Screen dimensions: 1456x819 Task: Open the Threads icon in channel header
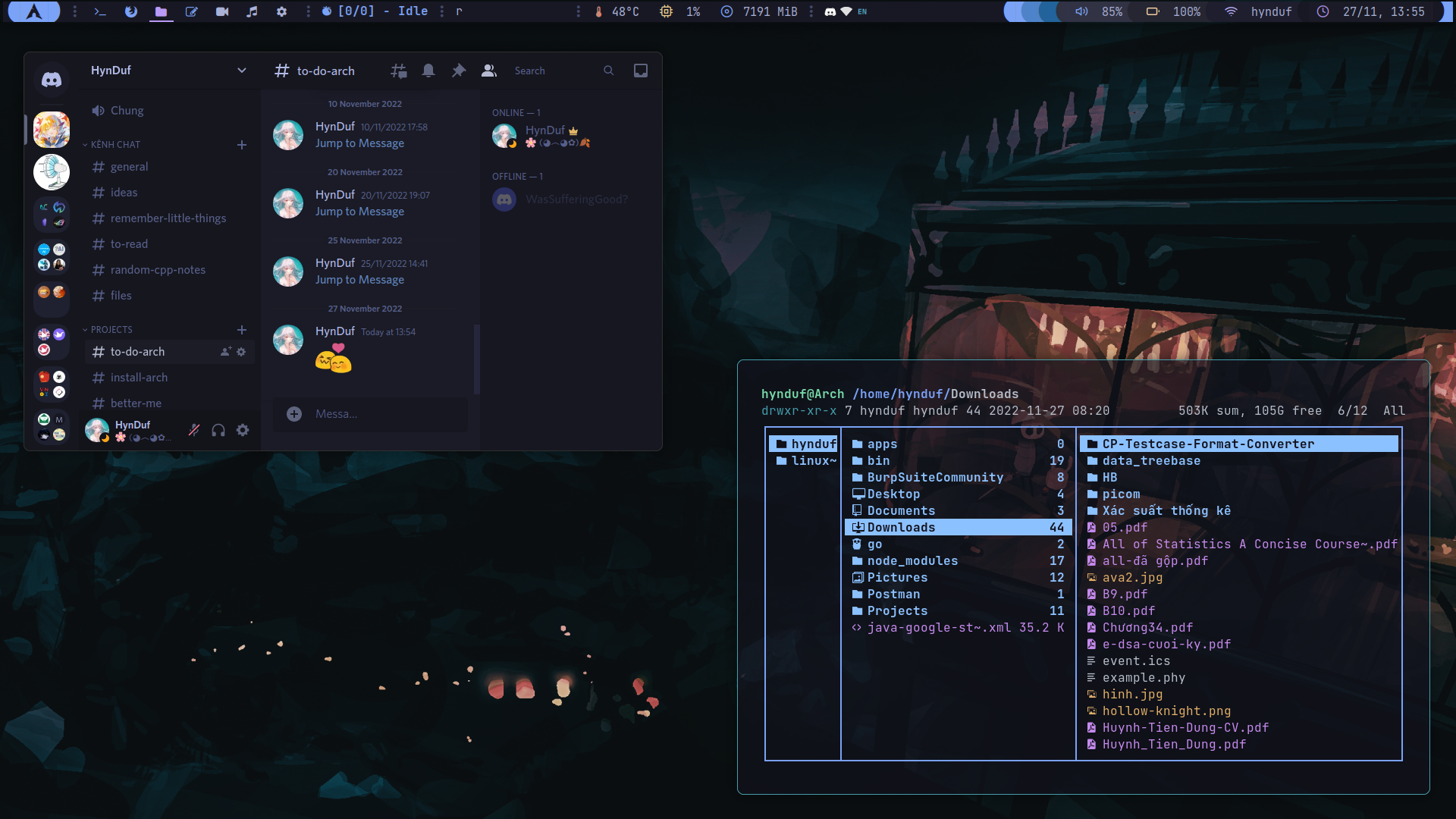(x=398, y=71)
